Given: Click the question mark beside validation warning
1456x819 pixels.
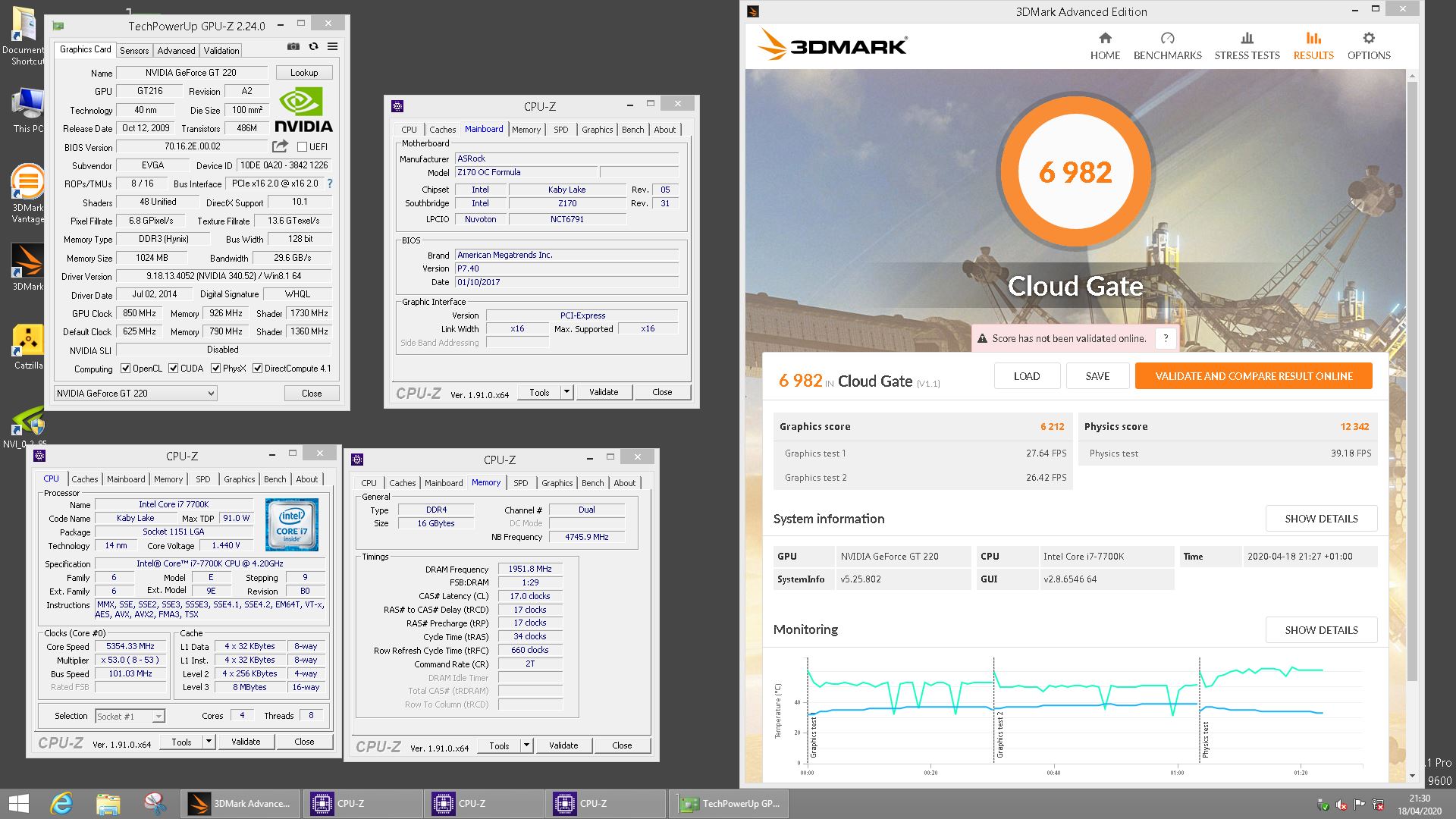Looking at the screenshot, I should [x=1166, y=338].
